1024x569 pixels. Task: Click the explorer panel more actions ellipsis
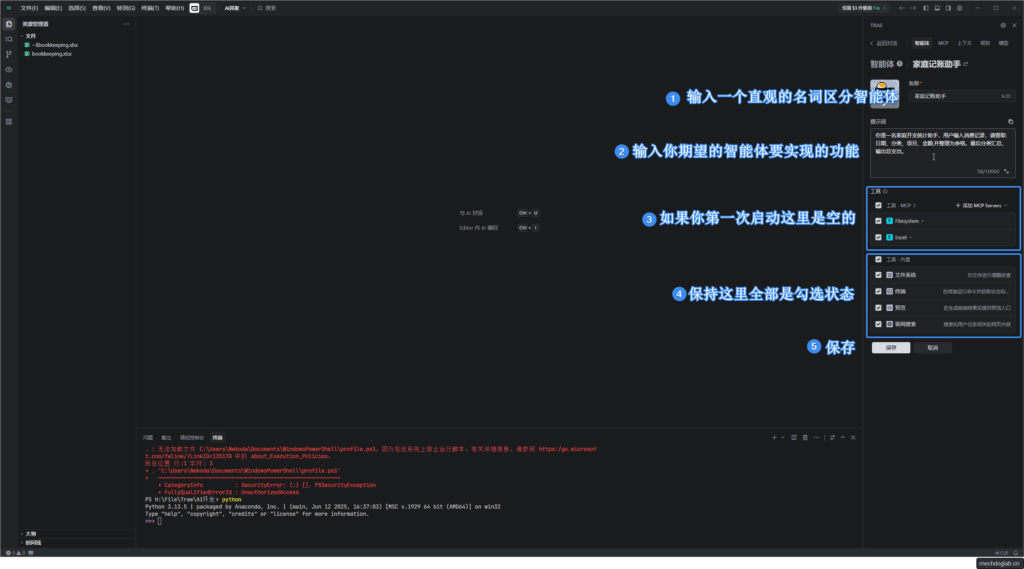coord(126,23)
